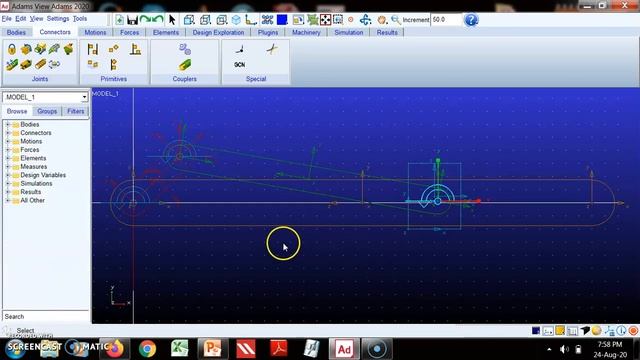Viewport: 640px width, 360px height.
Task: Choose the screw joint icon
Action: click(x=40, y=64)
